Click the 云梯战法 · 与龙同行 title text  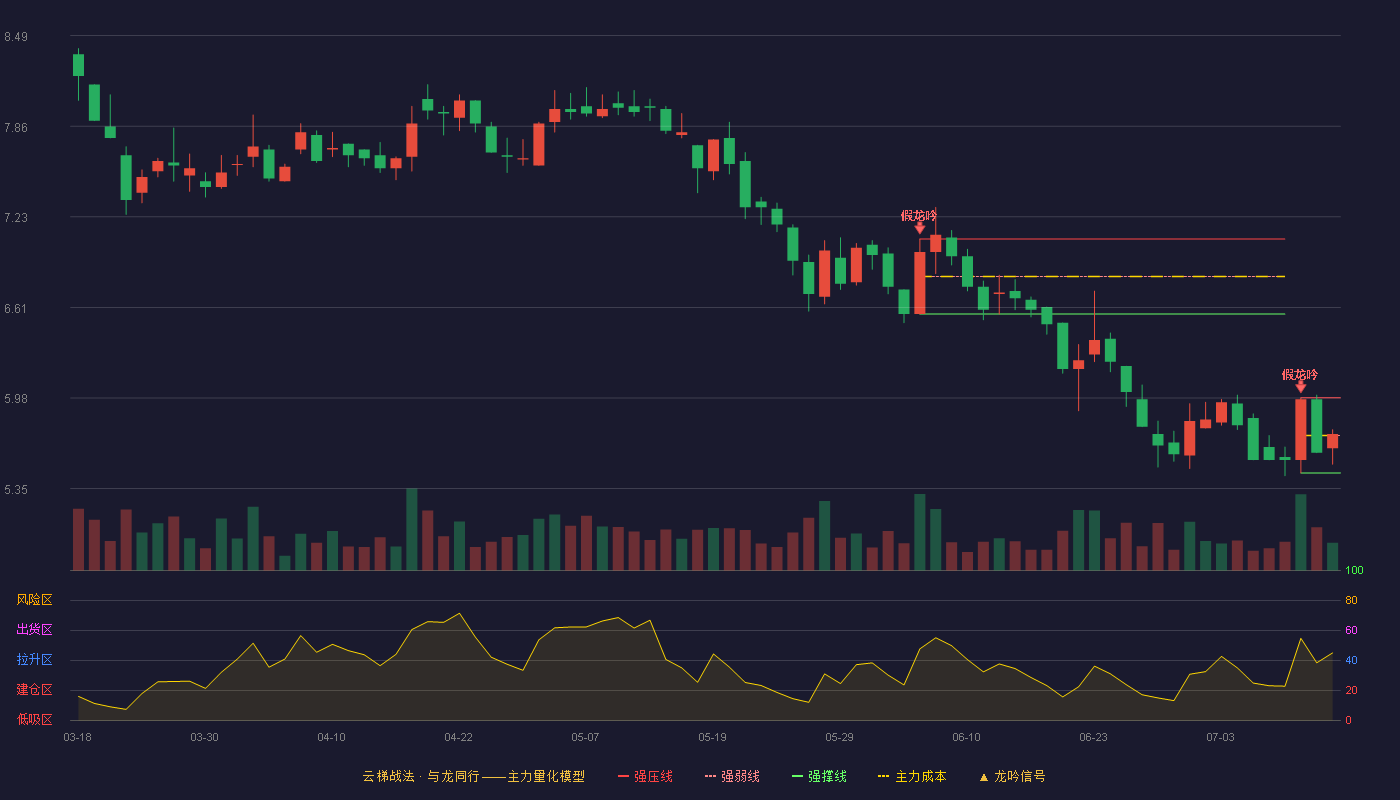pyautogui.click(x=421, y=776)
